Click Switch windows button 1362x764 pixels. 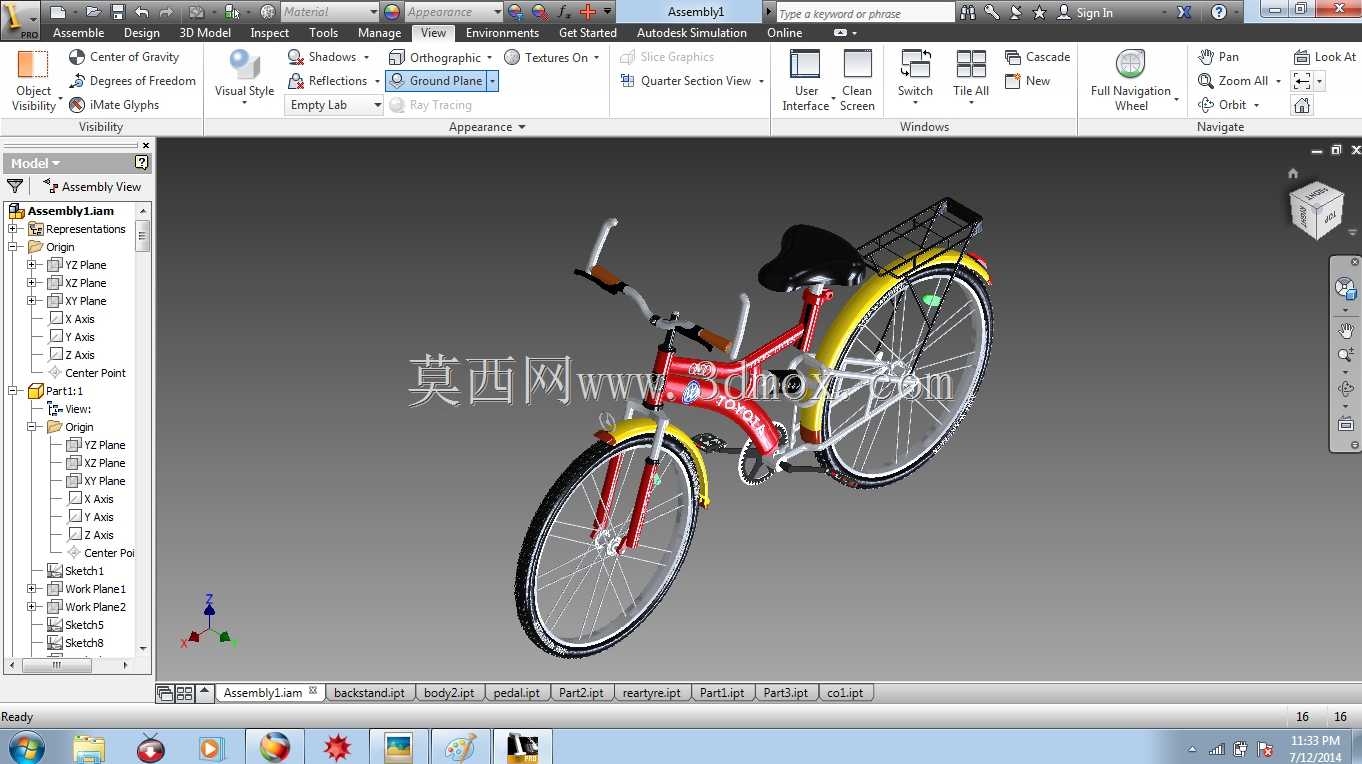click(x=915, y=78)
